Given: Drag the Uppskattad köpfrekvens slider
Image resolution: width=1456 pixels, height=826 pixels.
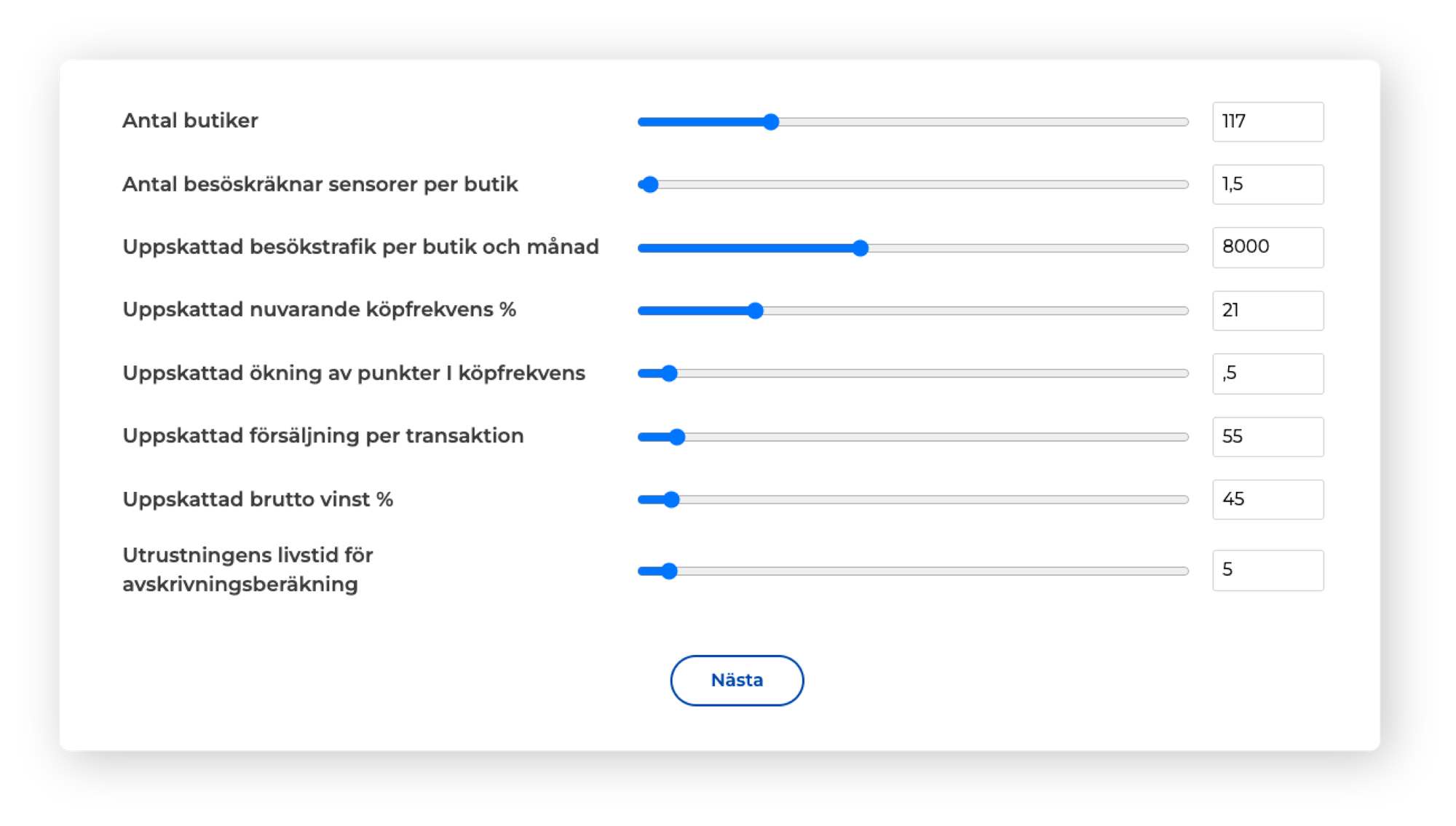Looking at the screenshot, I should coord(754,311).
